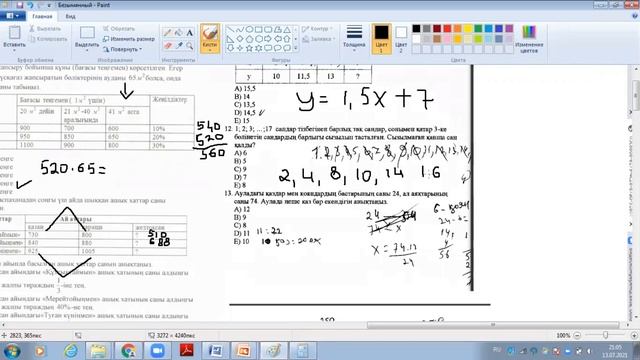Click the Вставить (Paste) clipboard icon

coord(14,33)
